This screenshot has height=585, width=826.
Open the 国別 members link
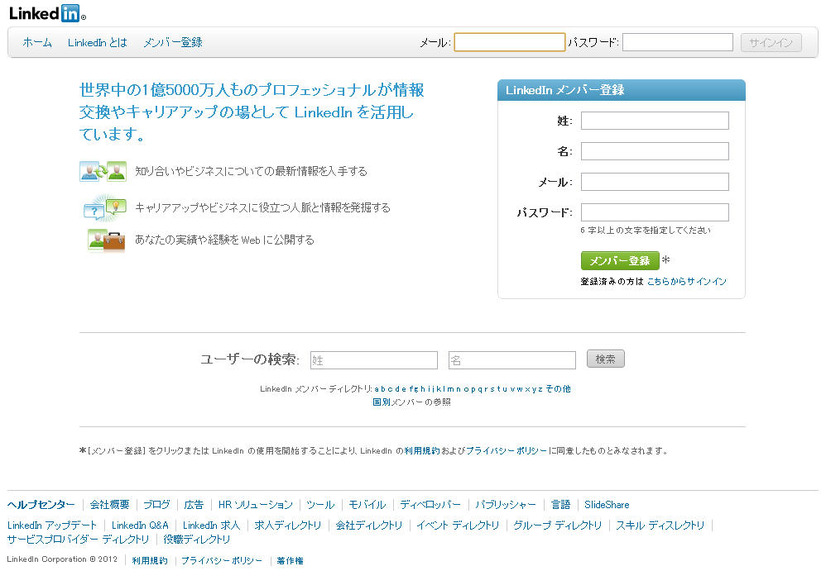381,402
